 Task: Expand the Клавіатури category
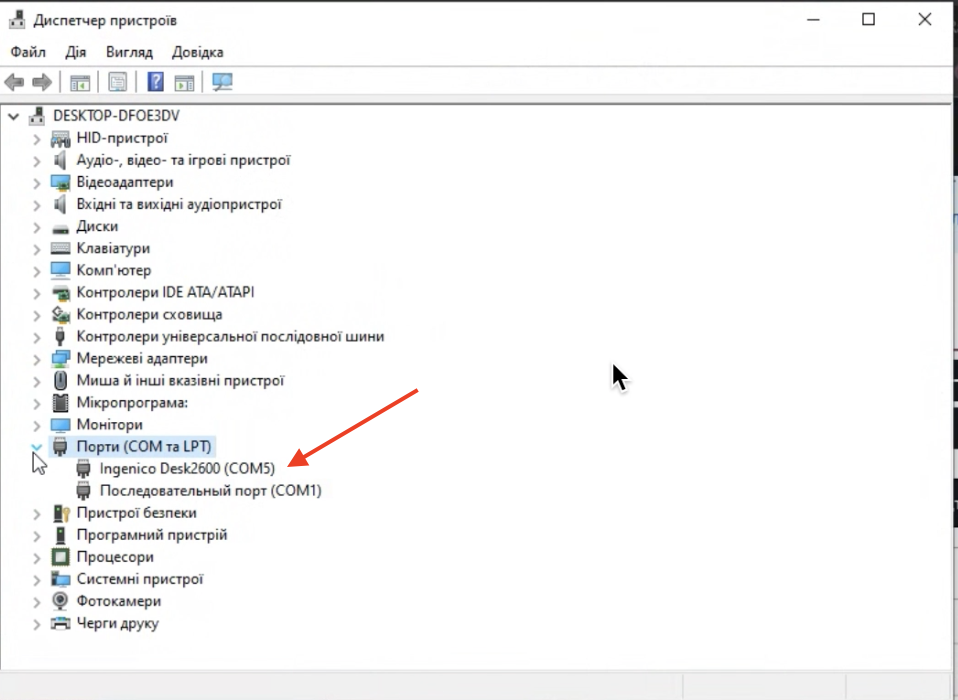coord(37,248)
